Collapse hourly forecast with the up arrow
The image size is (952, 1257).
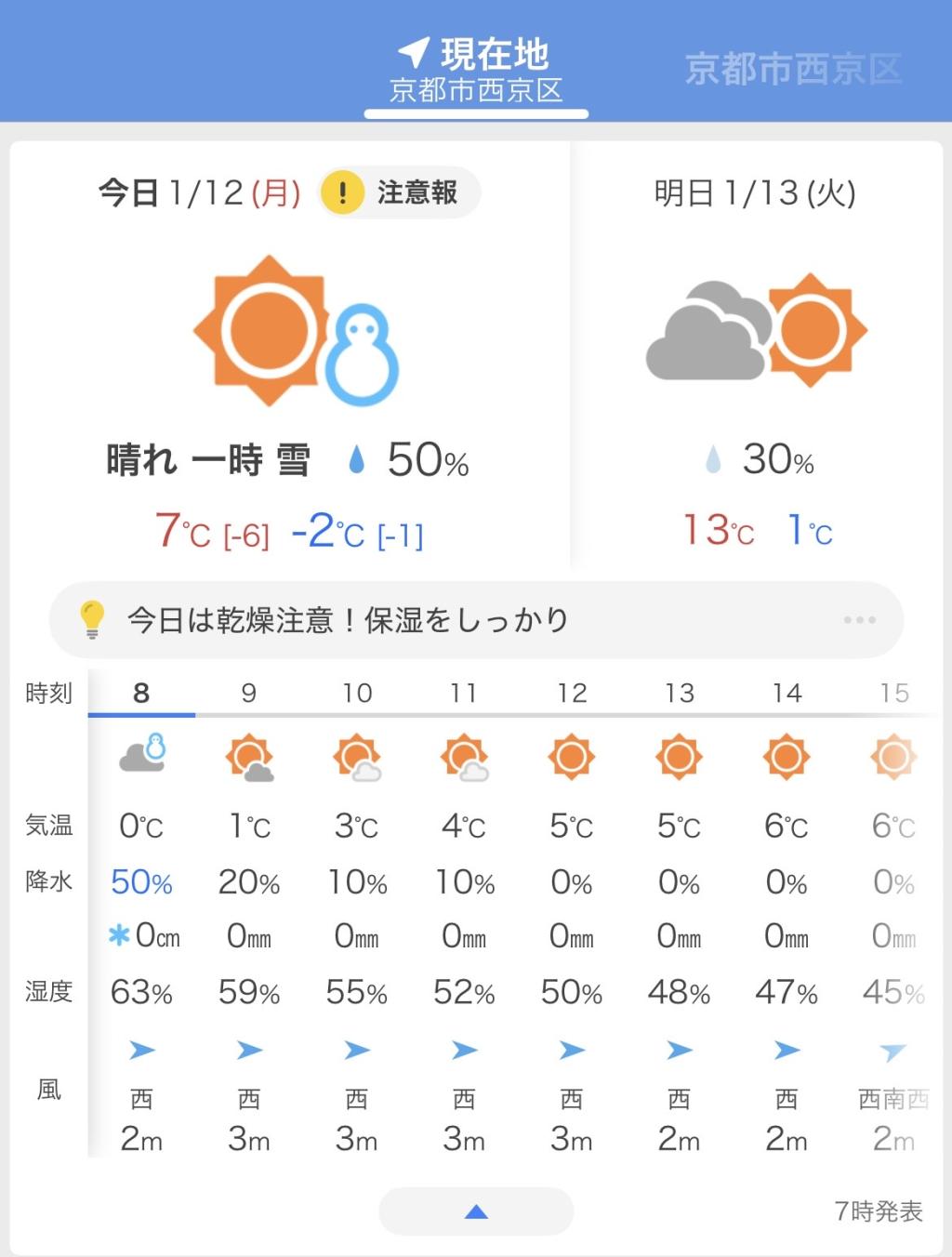pos(476,1211)
